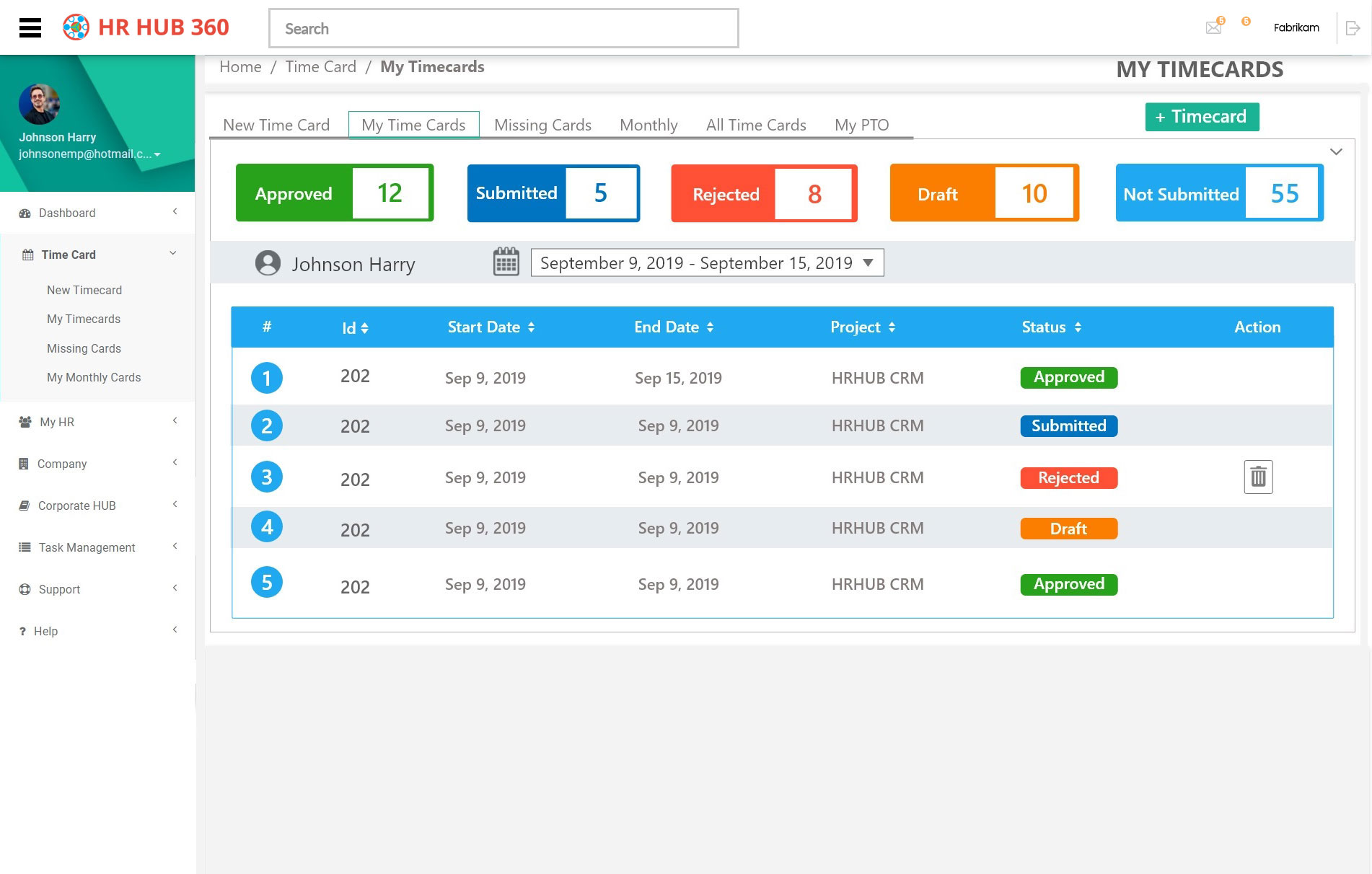1372x874 pixels.
Task: Click the logout icon
Action: tap(1353, 28)
